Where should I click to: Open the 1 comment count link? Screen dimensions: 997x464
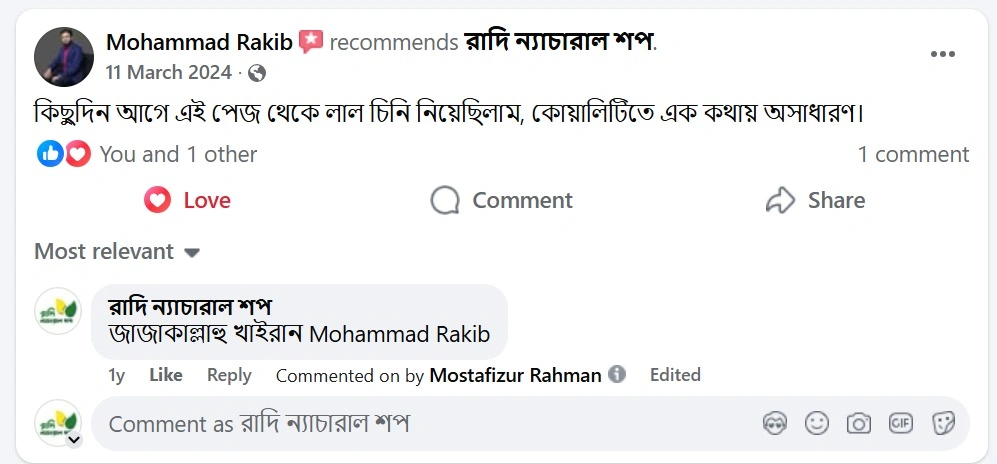[913, 154]
